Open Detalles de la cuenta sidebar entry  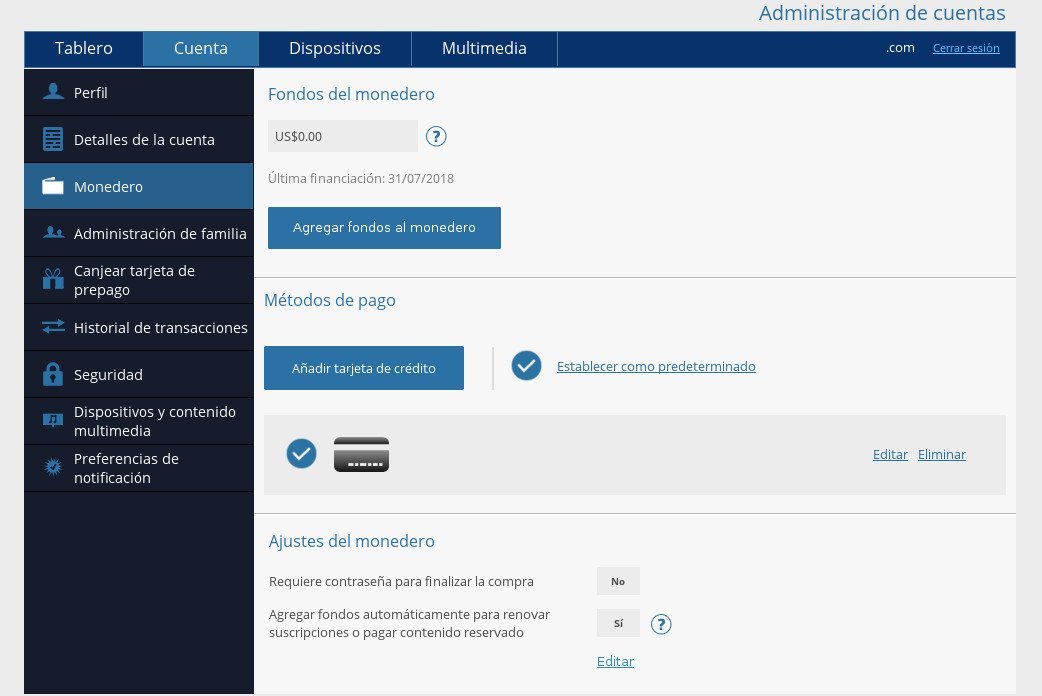139,140
